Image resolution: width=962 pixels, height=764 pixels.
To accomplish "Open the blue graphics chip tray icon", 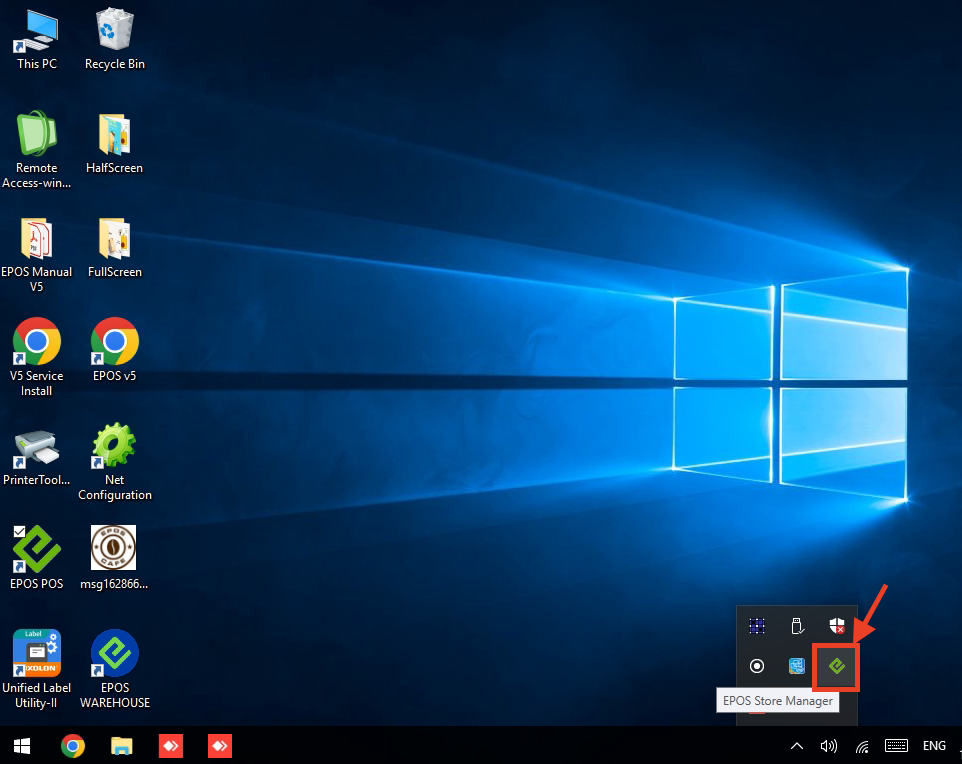I will click(796, 666).
